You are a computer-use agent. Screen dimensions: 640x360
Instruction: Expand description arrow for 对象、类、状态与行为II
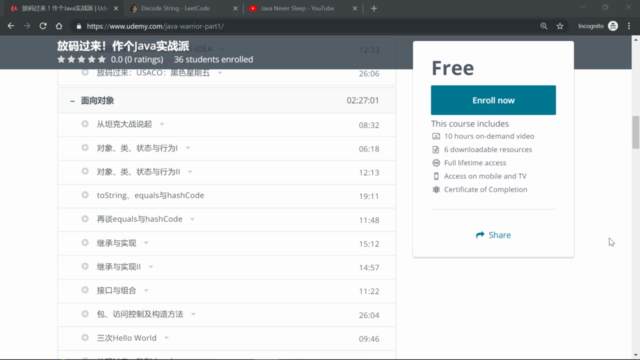click(x=190, y=172)
